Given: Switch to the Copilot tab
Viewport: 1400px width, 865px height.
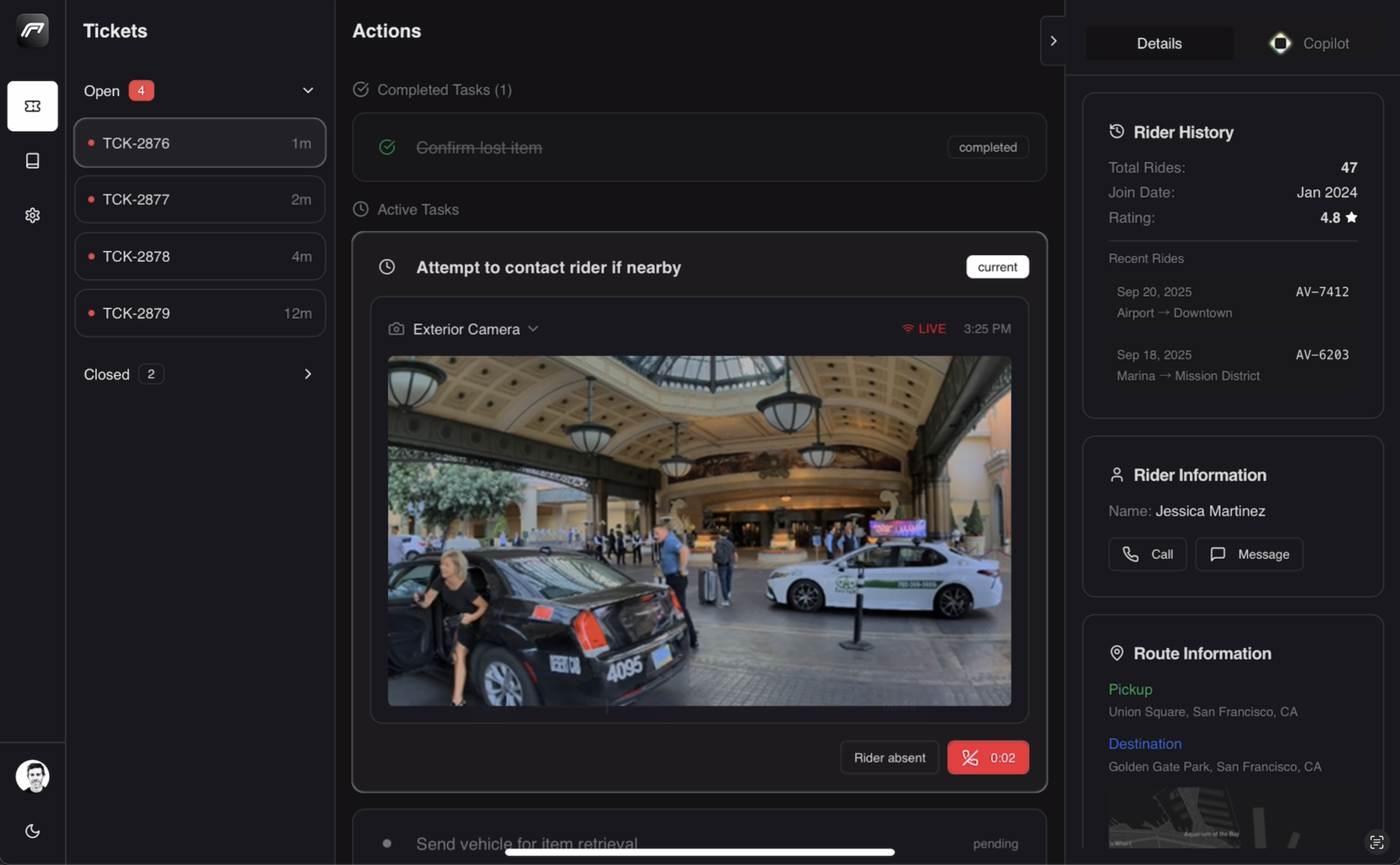Looking at the screenshot, I should click(x=1310, y=43).
